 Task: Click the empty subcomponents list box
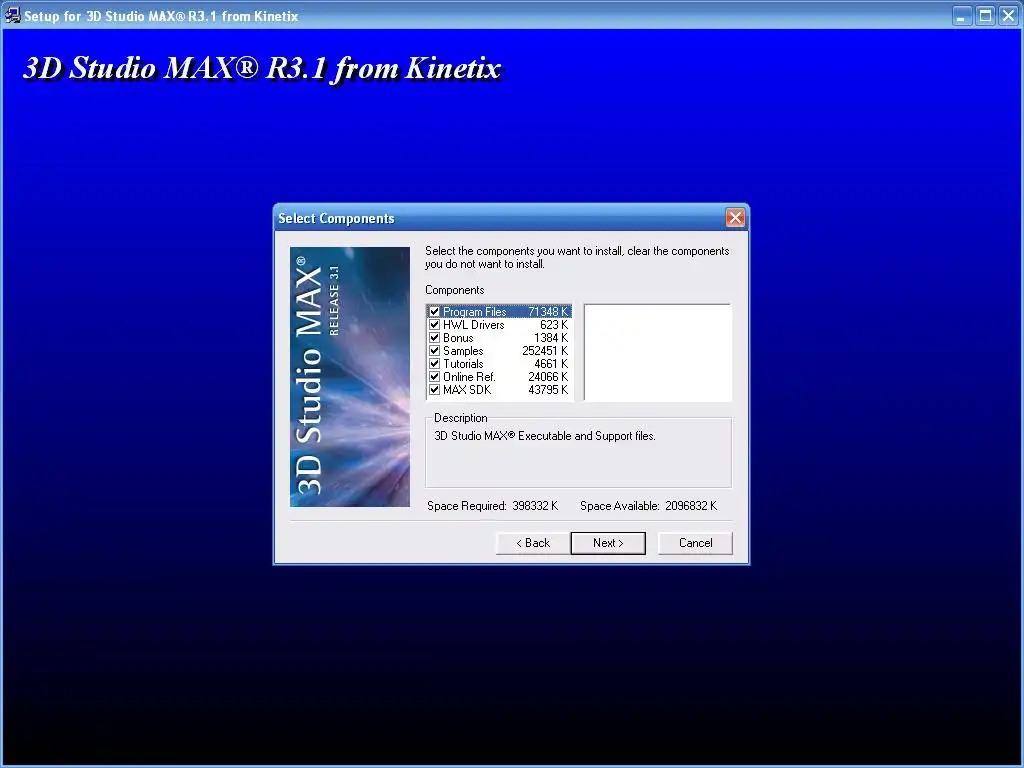click(x=658, y=352)
